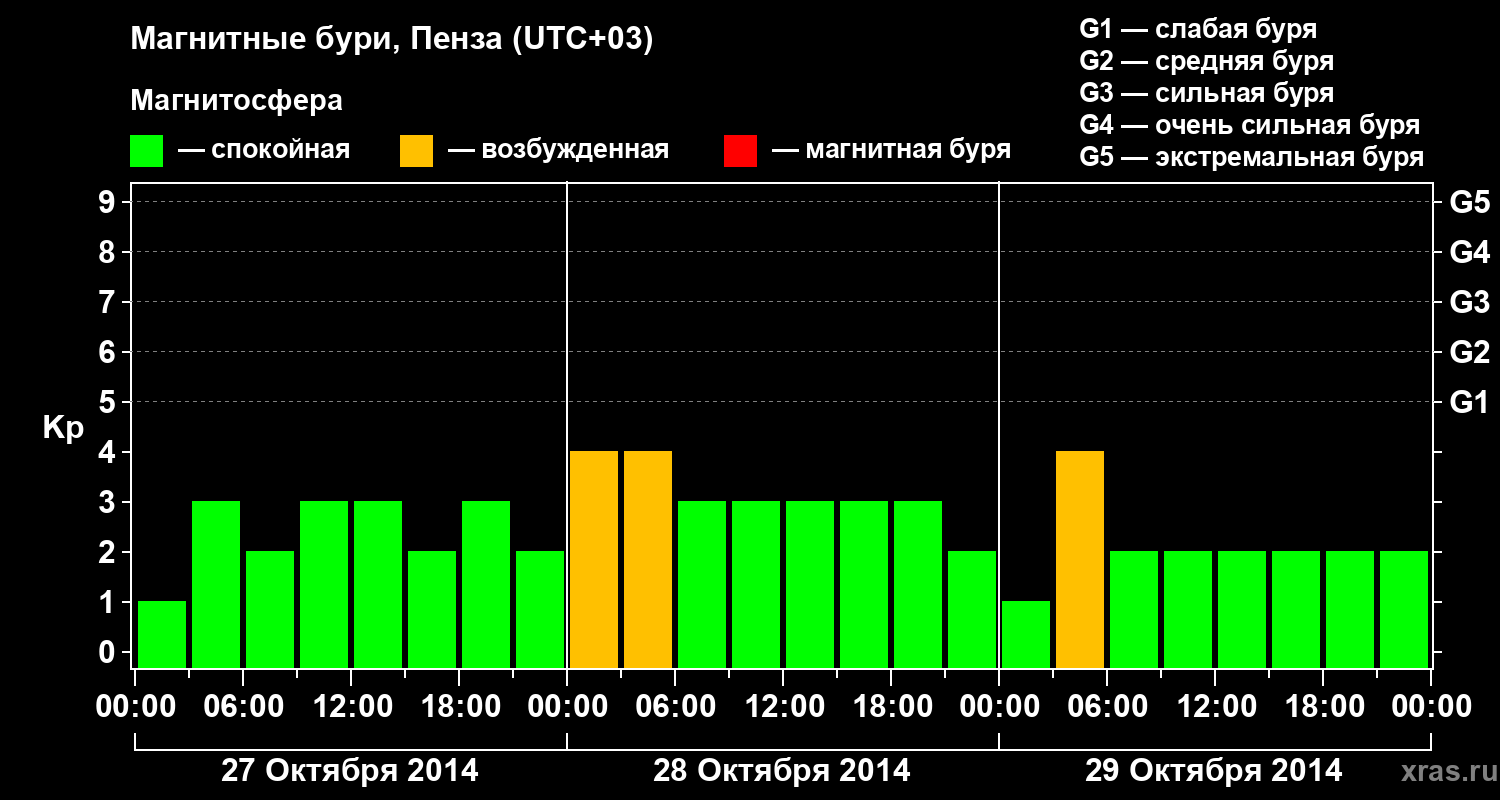The height and width of the screenshot is (800, 1500).
Task: Click the orange bar on 29 October
Action: click(1080, 559)
